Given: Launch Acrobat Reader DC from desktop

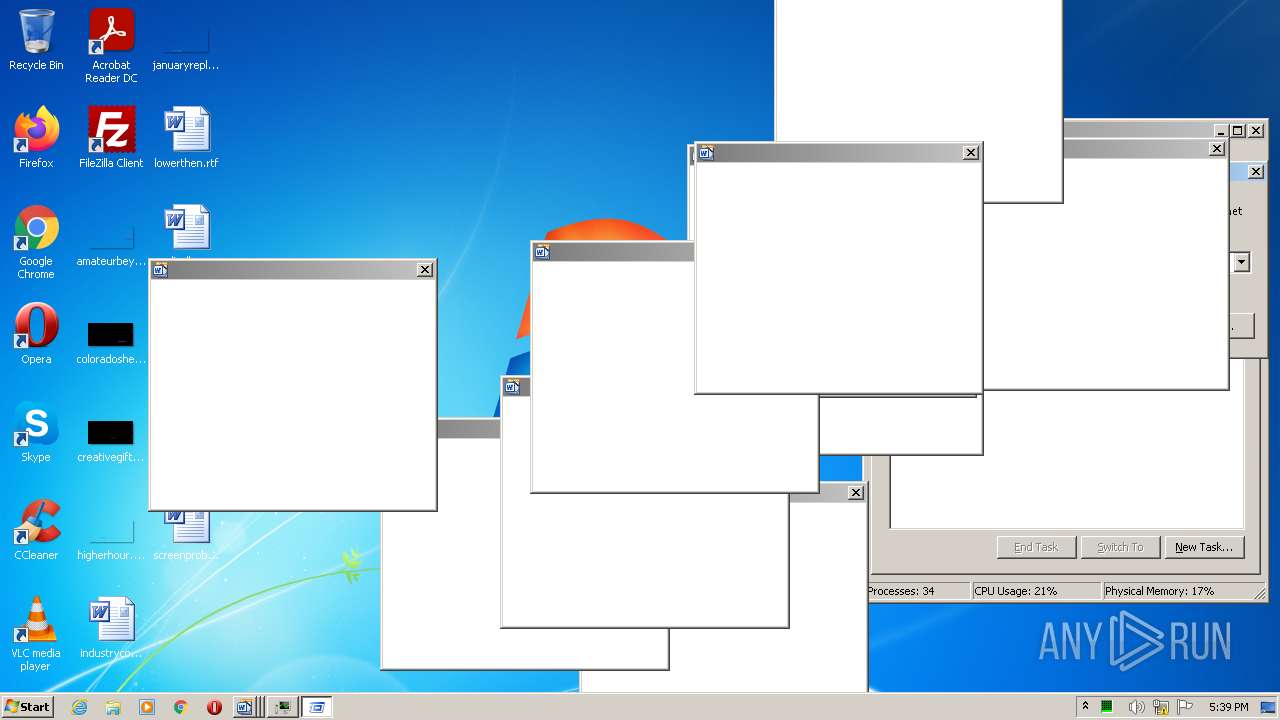Looking at the screenshot, I should (111, 46).
